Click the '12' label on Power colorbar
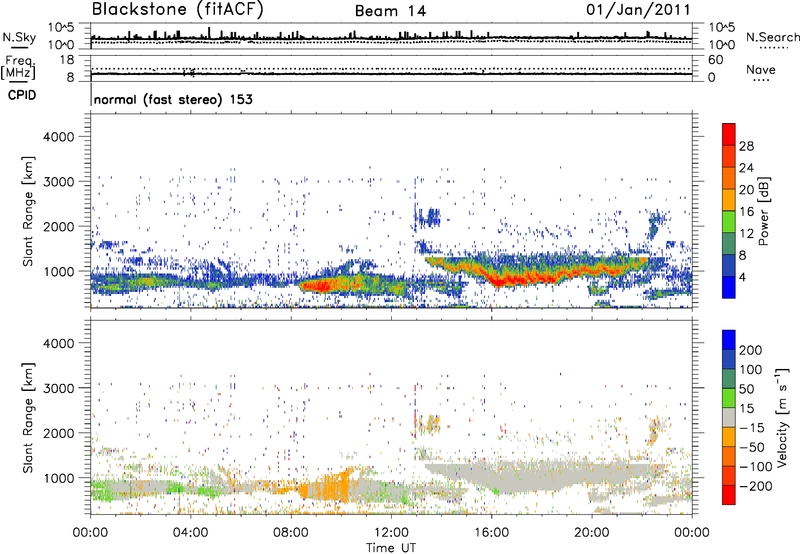 coord(746,234)
